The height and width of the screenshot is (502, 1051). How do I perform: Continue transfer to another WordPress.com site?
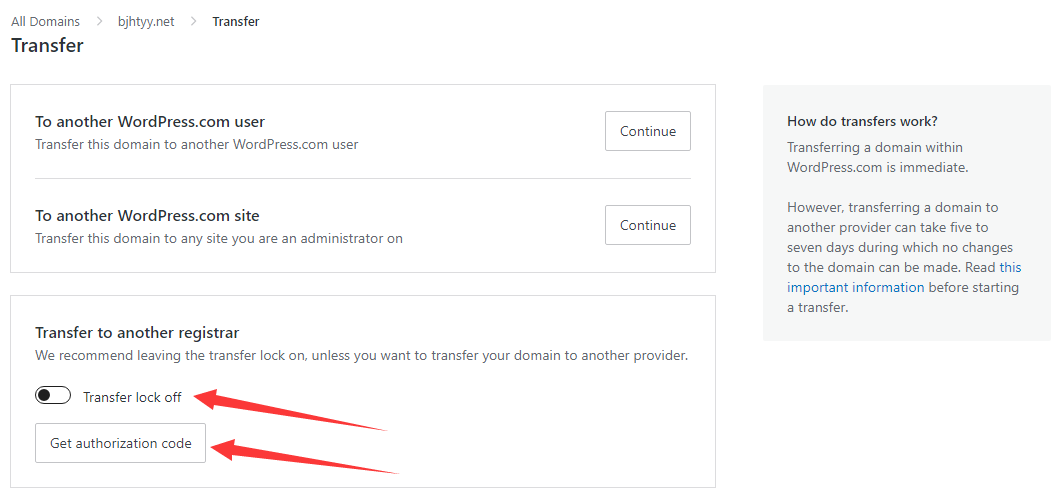[647, 225]
